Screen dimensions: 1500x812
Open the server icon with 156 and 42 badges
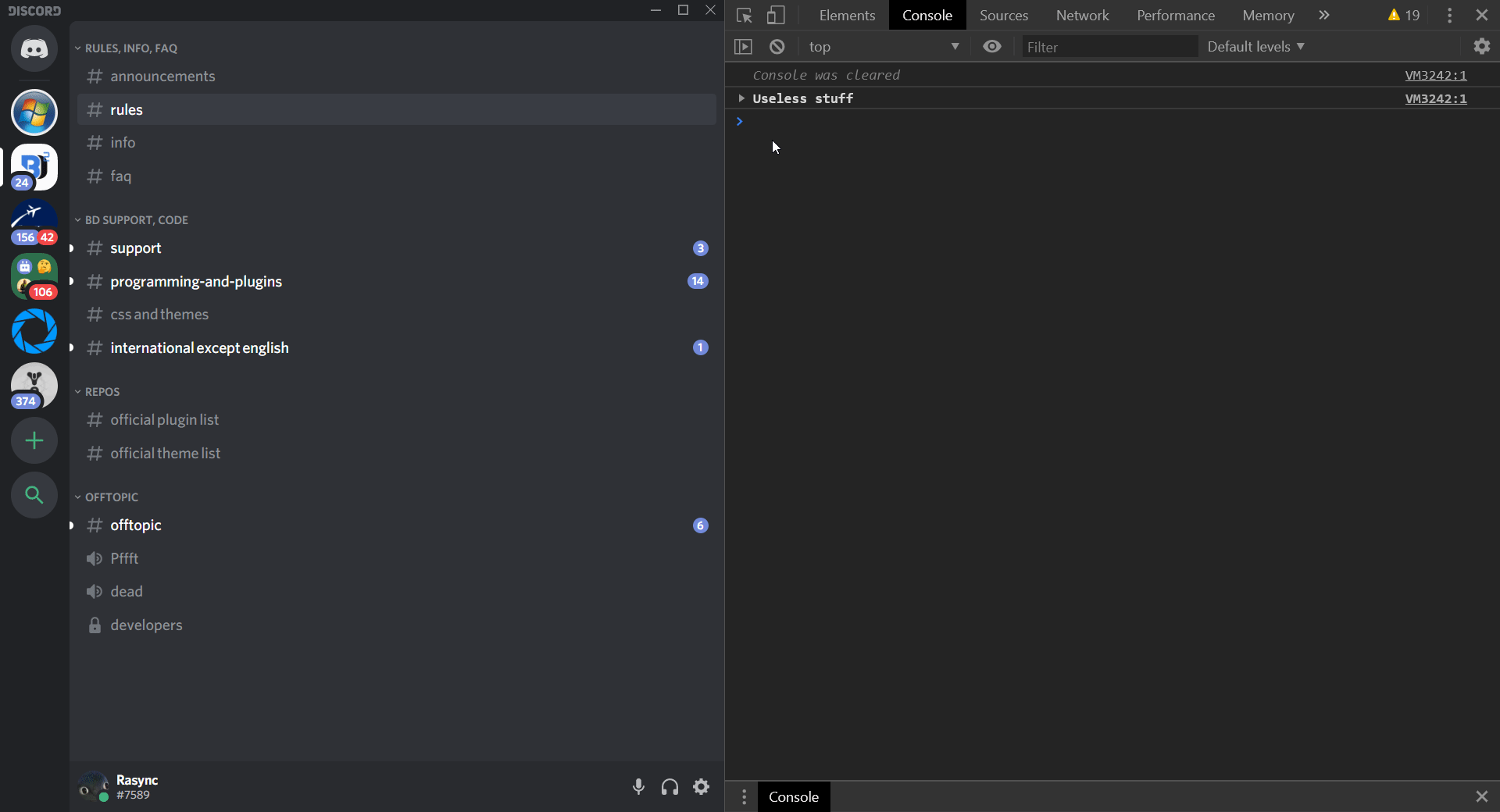34,222
